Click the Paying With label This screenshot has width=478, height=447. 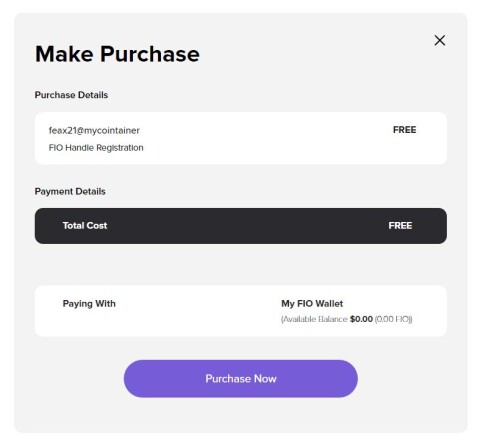click(x=89, y=304)
